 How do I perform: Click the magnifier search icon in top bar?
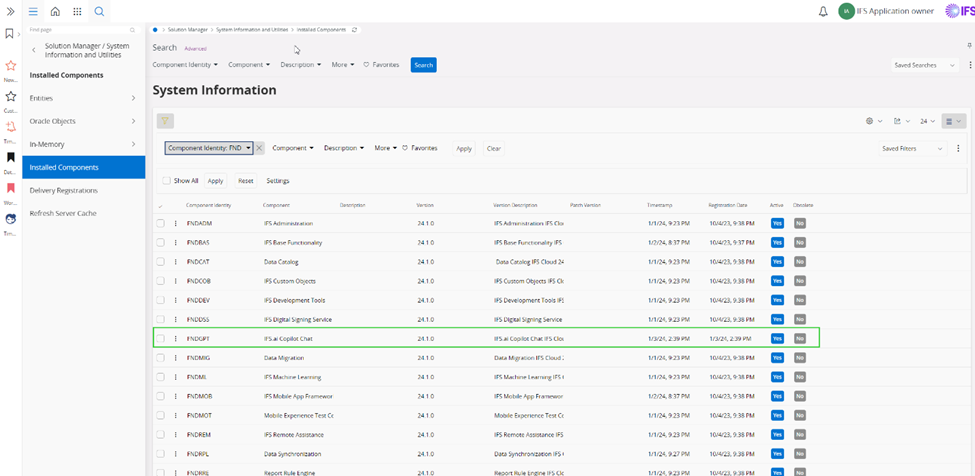tap(99, 11)
